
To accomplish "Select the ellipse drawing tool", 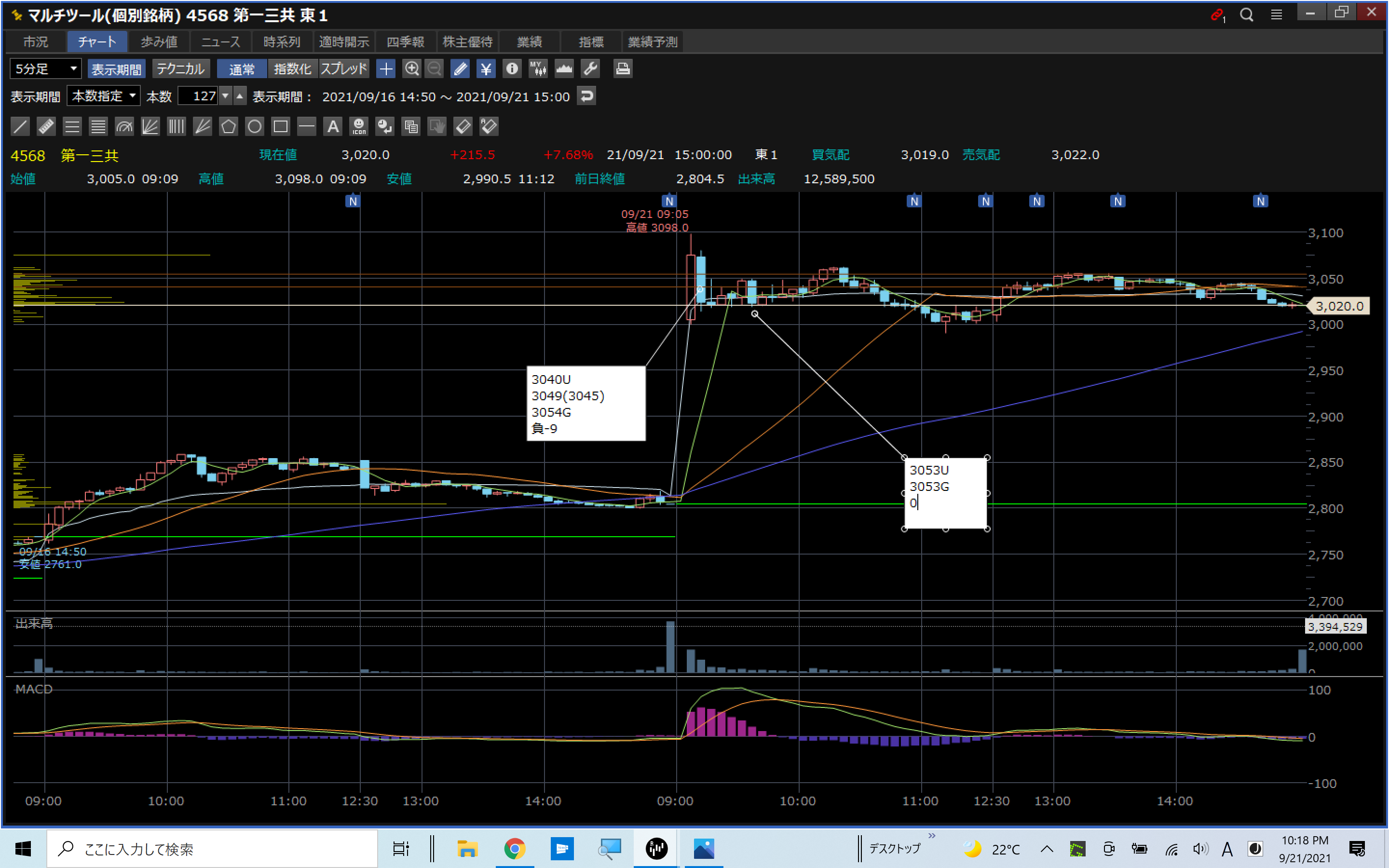I will point(254,126).
